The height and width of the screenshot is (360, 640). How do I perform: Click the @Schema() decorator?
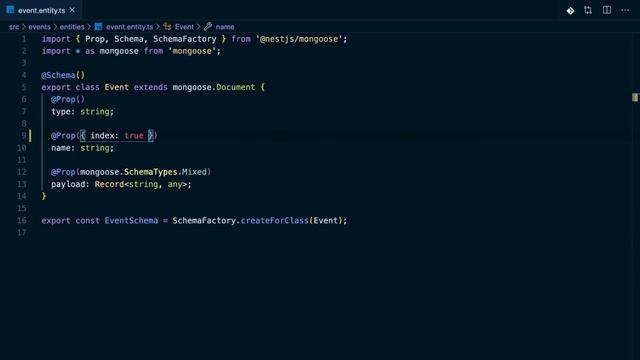(63, 75)
